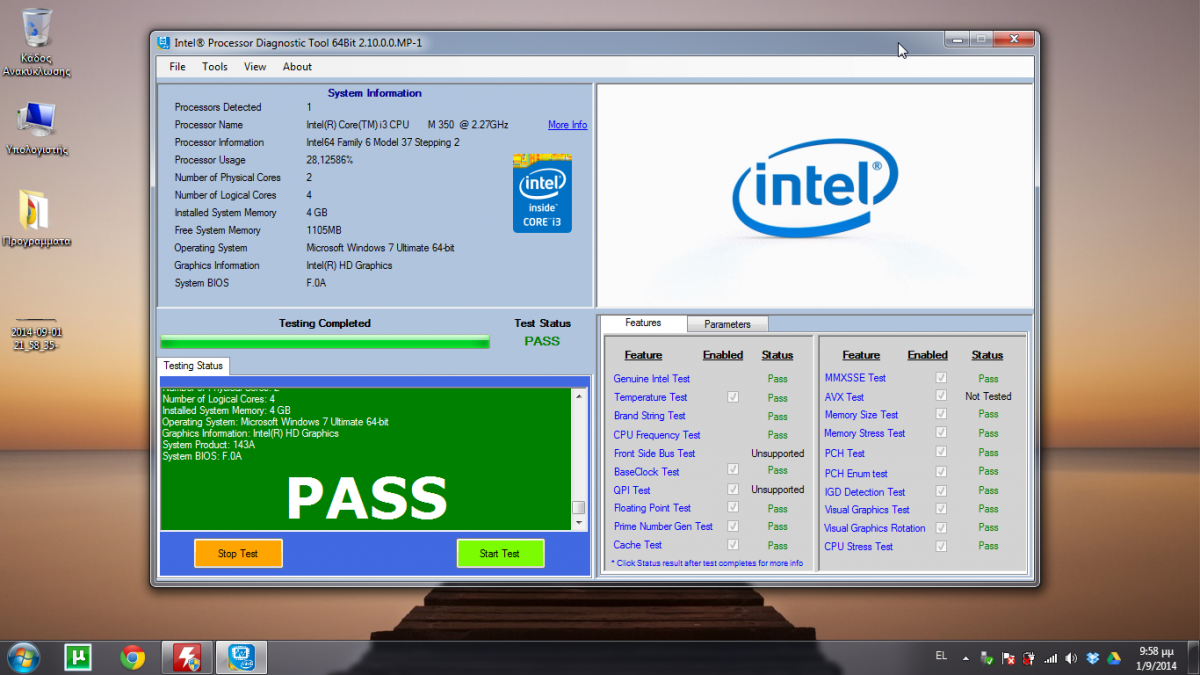Toggle the Floating Point Test checkbox
1200x675 pixels.
(733, 508)
